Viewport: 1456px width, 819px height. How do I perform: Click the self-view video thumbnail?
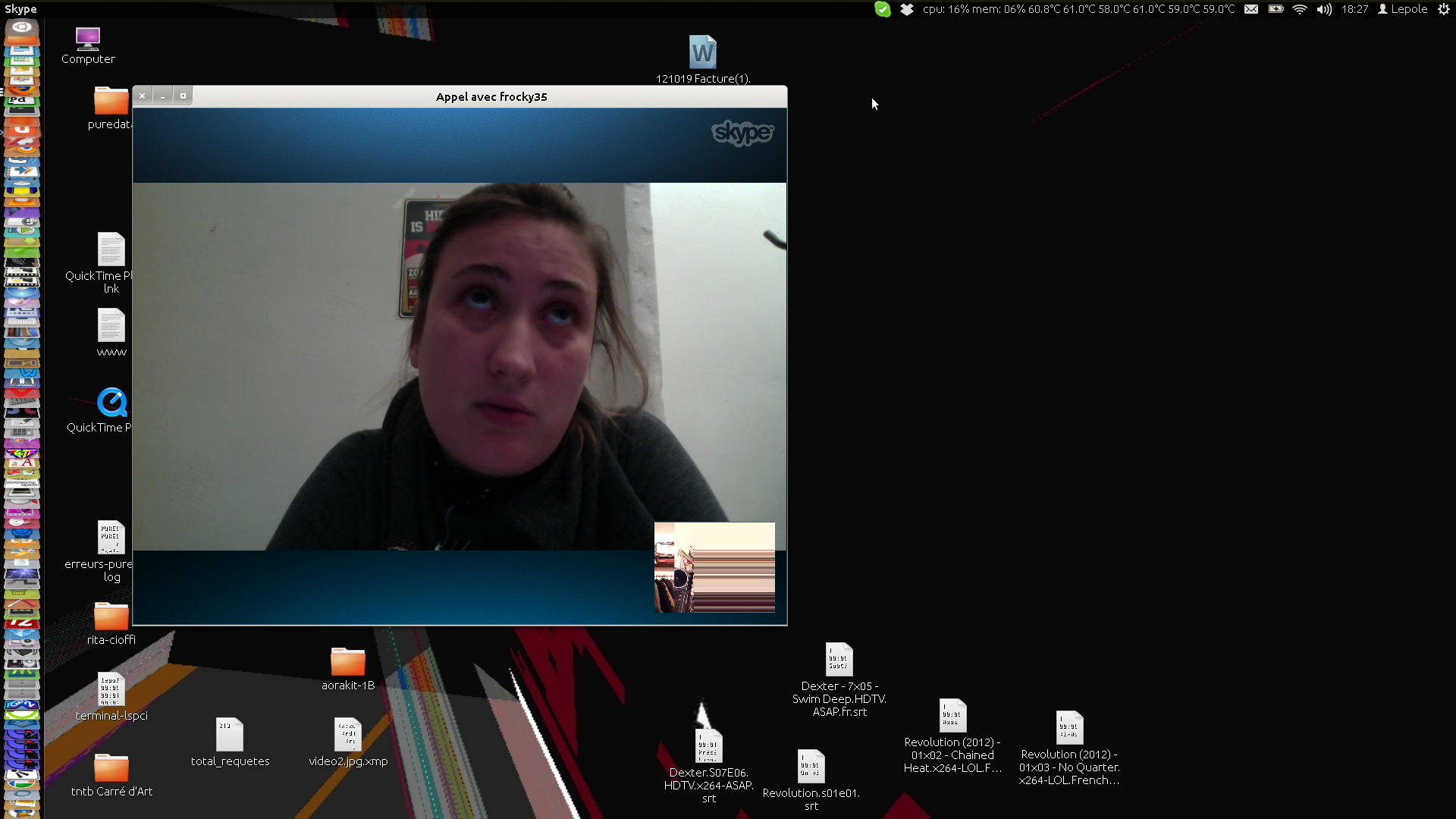(714, 567)
